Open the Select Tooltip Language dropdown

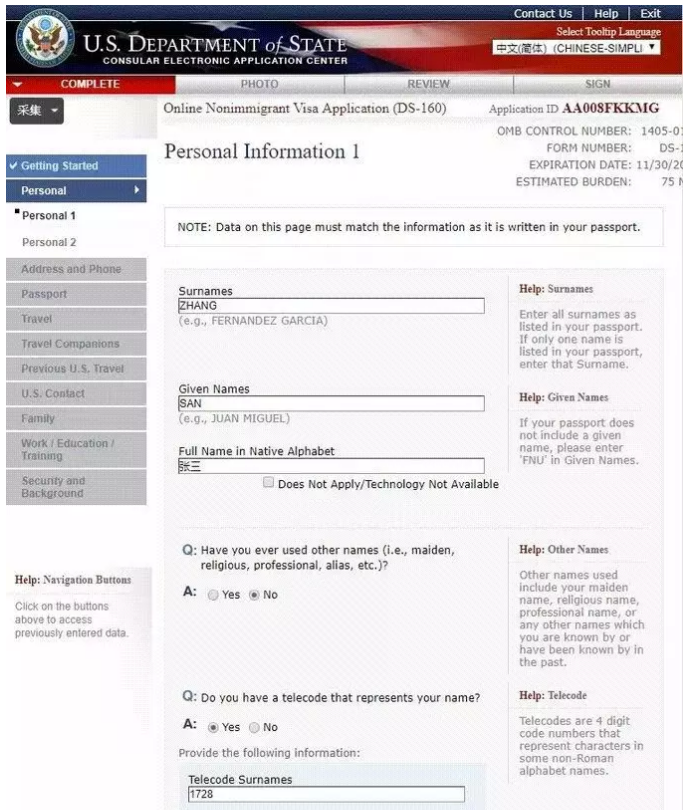(x=577, y=48)
